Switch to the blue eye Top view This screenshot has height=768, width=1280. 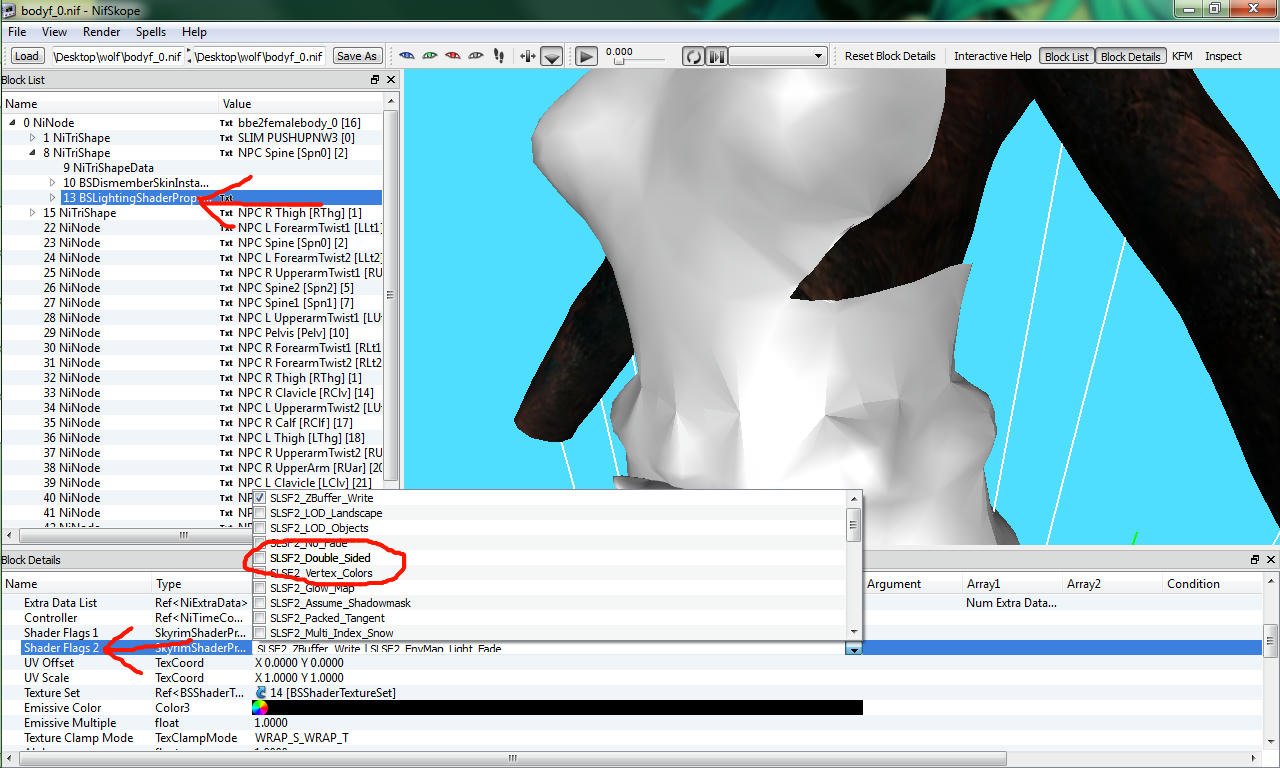(x=407, y=56)
